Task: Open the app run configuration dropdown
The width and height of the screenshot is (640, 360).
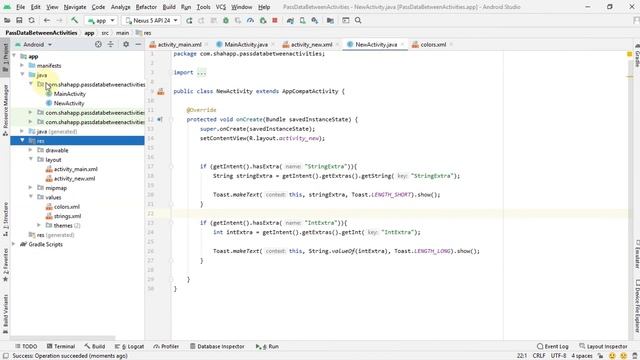Action: click(x=101, y=20)
